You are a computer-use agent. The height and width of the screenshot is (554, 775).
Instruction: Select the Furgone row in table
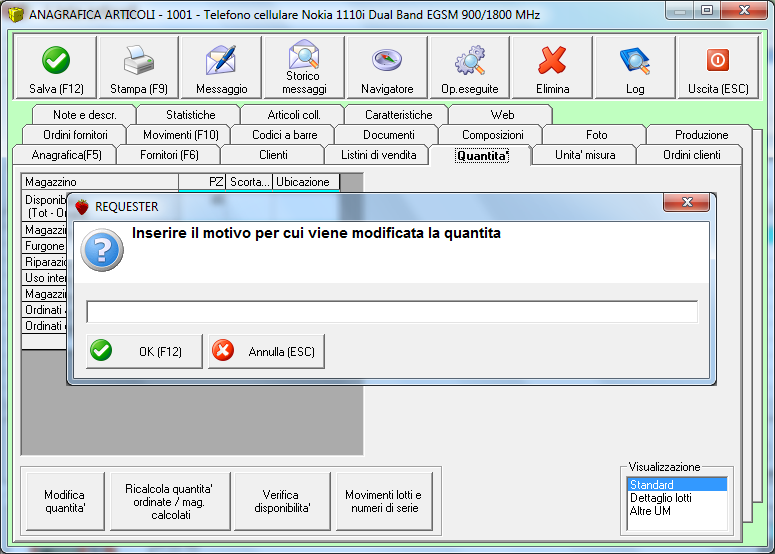pos(44,246)
